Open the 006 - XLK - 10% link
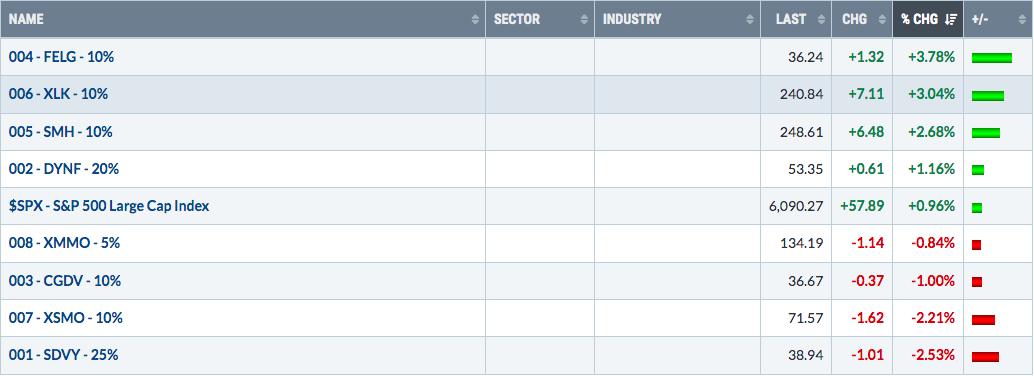This screenshot has height=376, width=1034. tap(58, 94)
